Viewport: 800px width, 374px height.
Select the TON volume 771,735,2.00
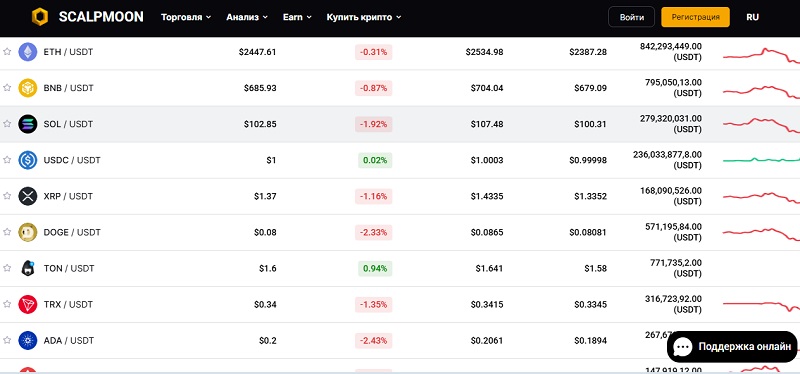pos(676,263)
